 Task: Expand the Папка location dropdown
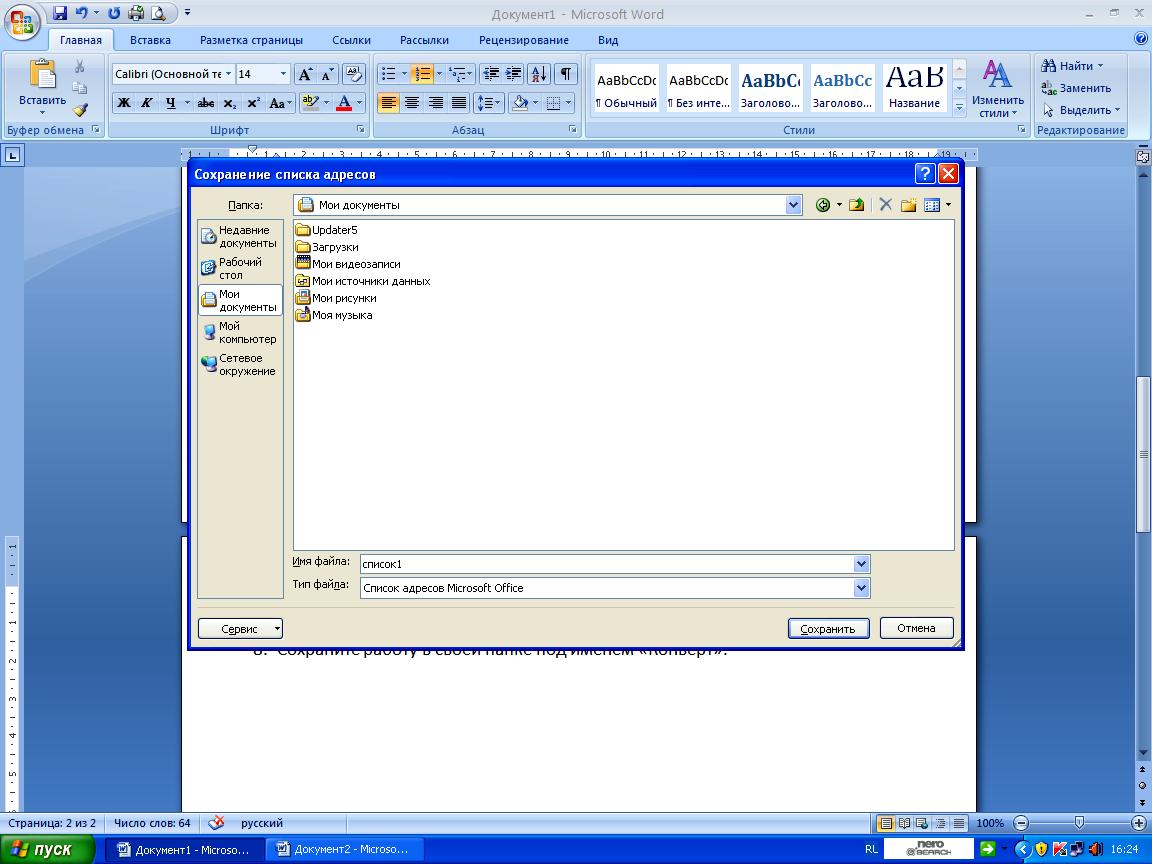tap(793, 205)
